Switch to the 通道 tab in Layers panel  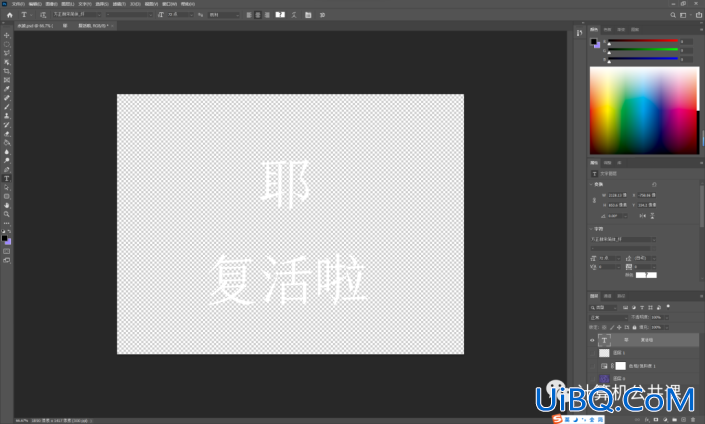click(x=608, y=296)
